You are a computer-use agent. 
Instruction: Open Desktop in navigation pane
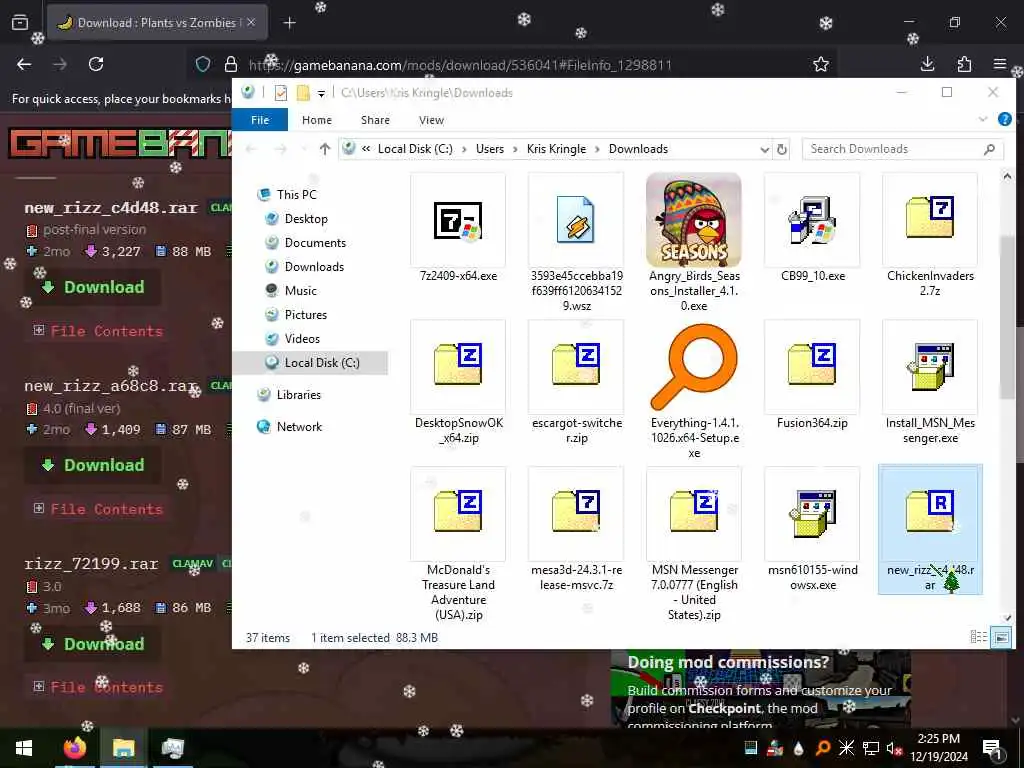click(x=306, y=219)
